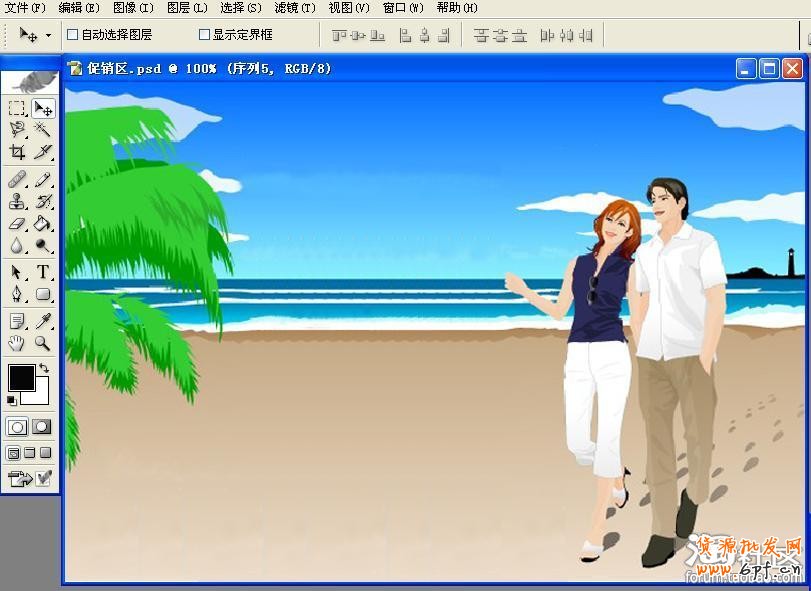Select the Magic Wand tool
Screen dimensions: 811x591
[x=43, y=129]
